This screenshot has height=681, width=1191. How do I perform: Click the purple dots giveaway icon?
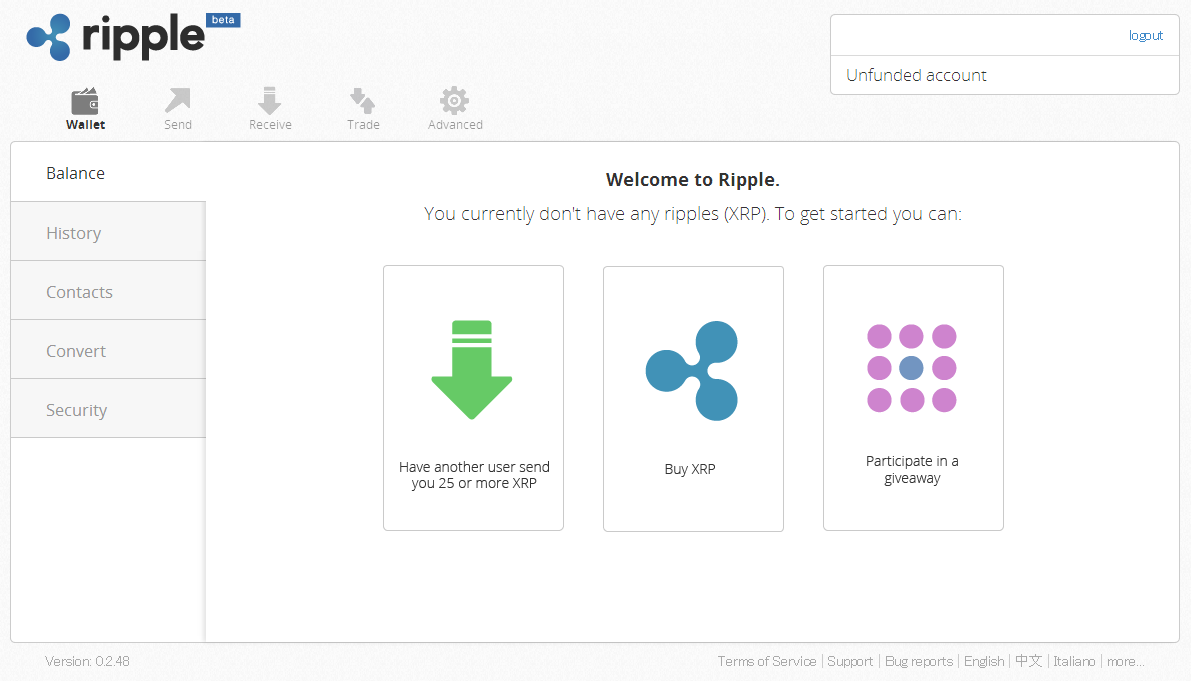[911, 368]
